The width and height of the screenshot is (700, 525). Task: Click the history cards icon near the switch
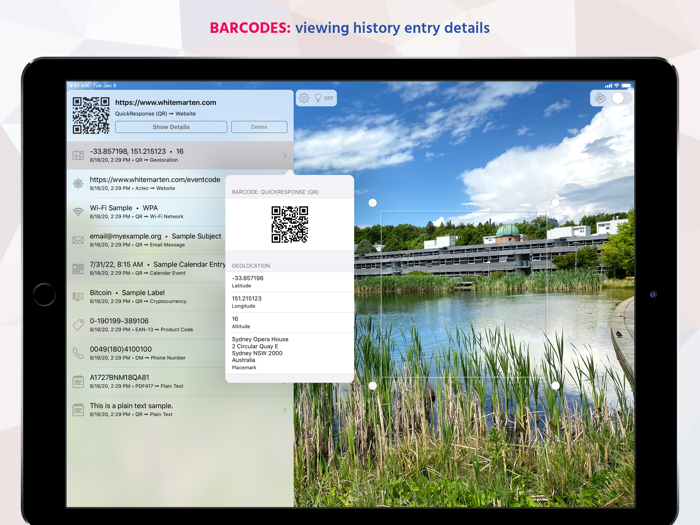coord(600,98)
